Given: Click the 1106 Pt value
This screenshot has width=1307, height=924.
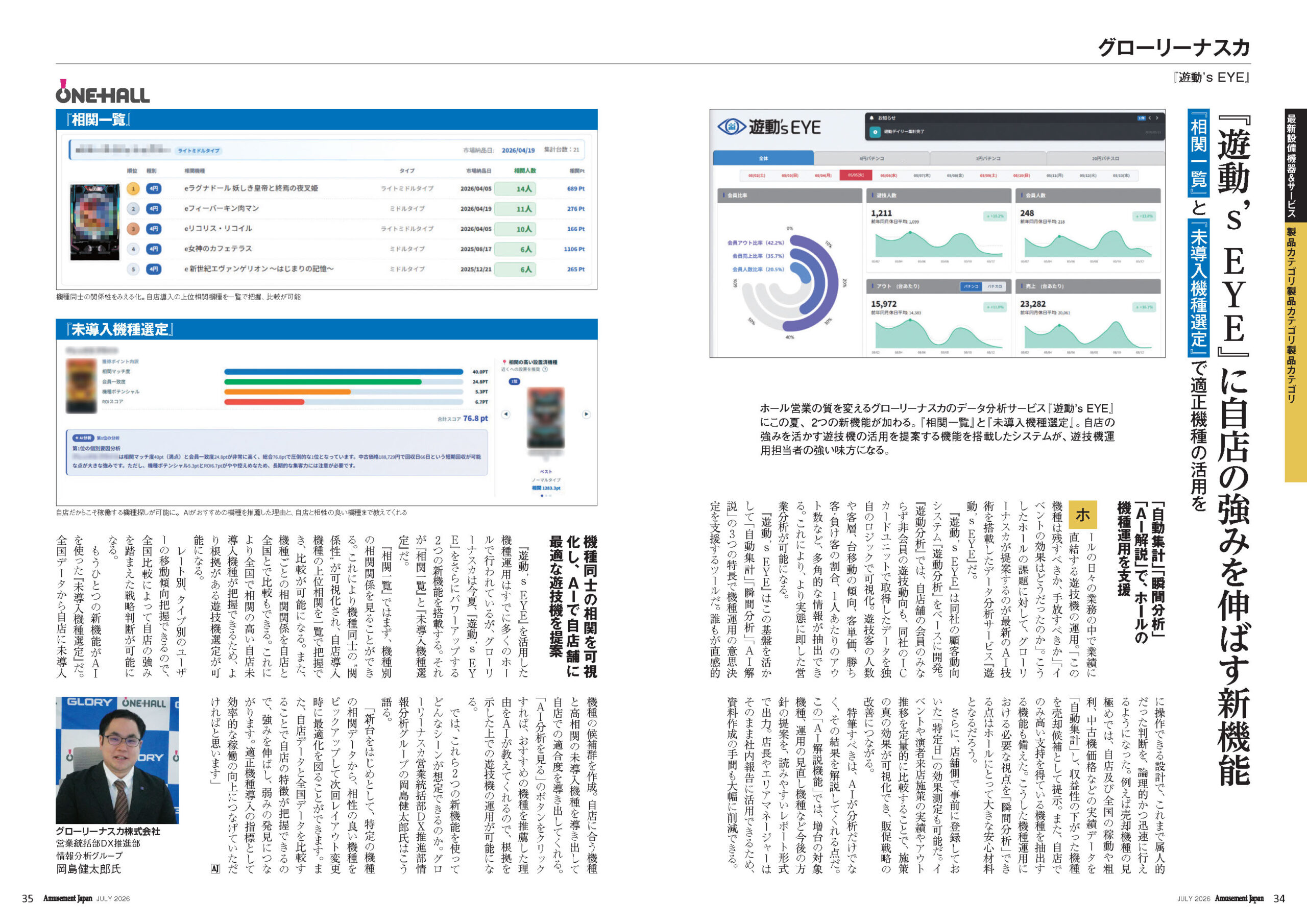Looking at the screenshot, I should 574,249.
